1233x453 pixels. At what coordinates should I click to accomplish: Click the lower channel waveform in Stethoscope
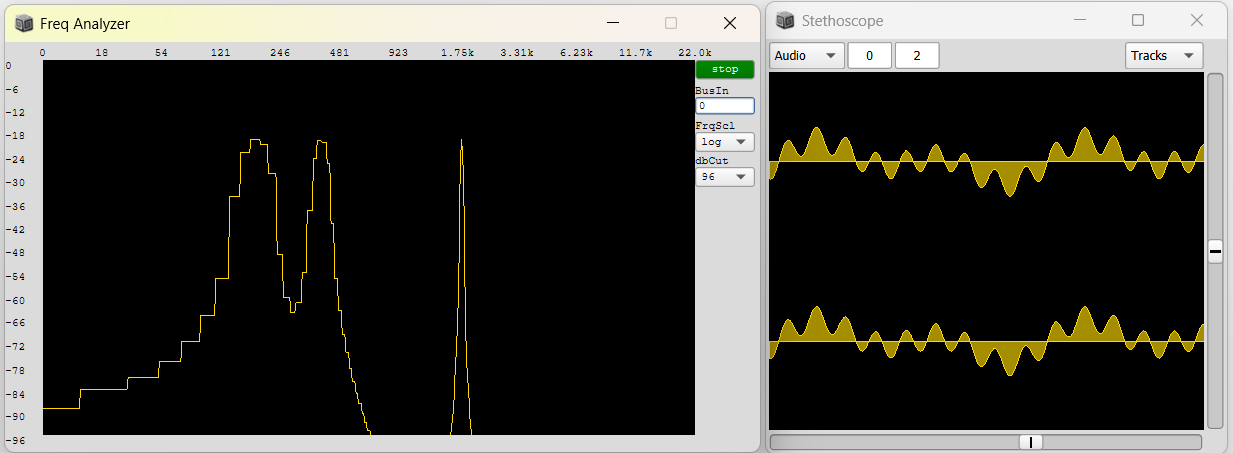[987, 341]
